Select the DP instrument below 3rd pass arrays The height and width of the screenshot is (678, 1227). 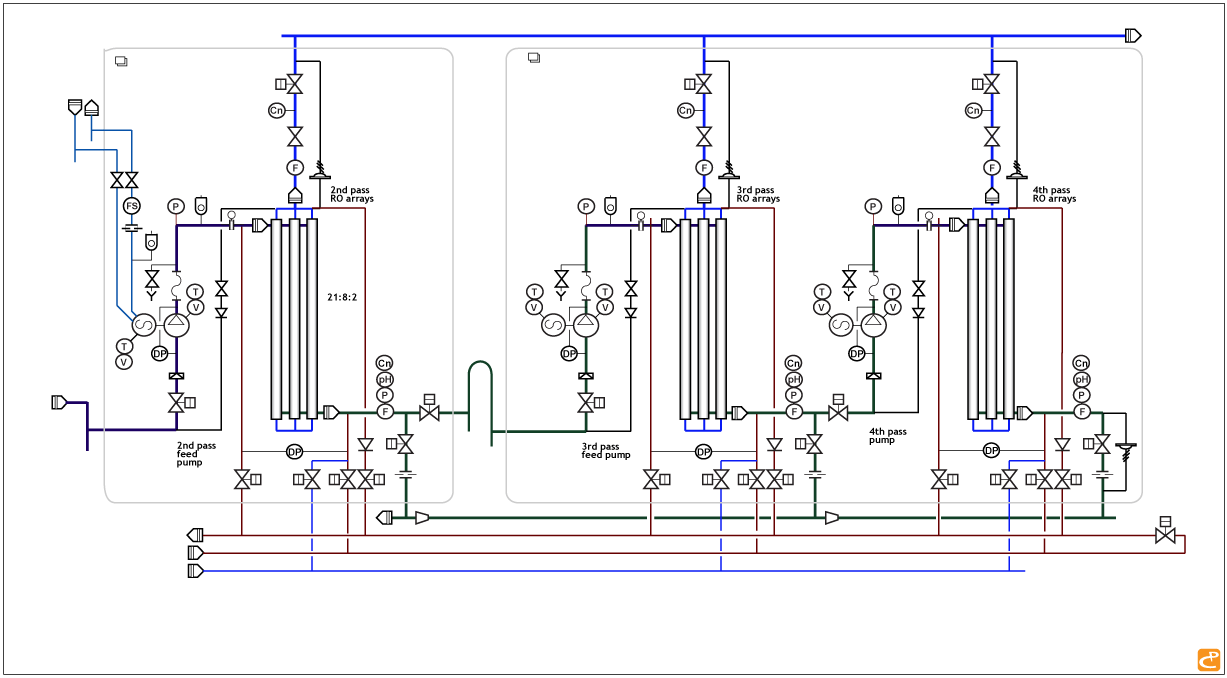coord(703,452)
